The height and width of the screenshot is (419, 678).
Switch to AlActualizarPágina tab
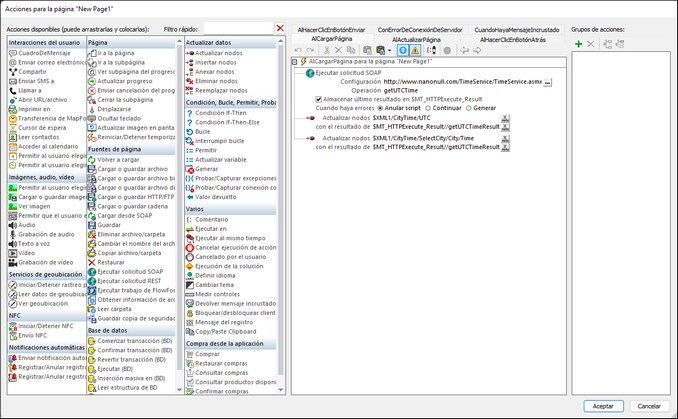point(416,39)
